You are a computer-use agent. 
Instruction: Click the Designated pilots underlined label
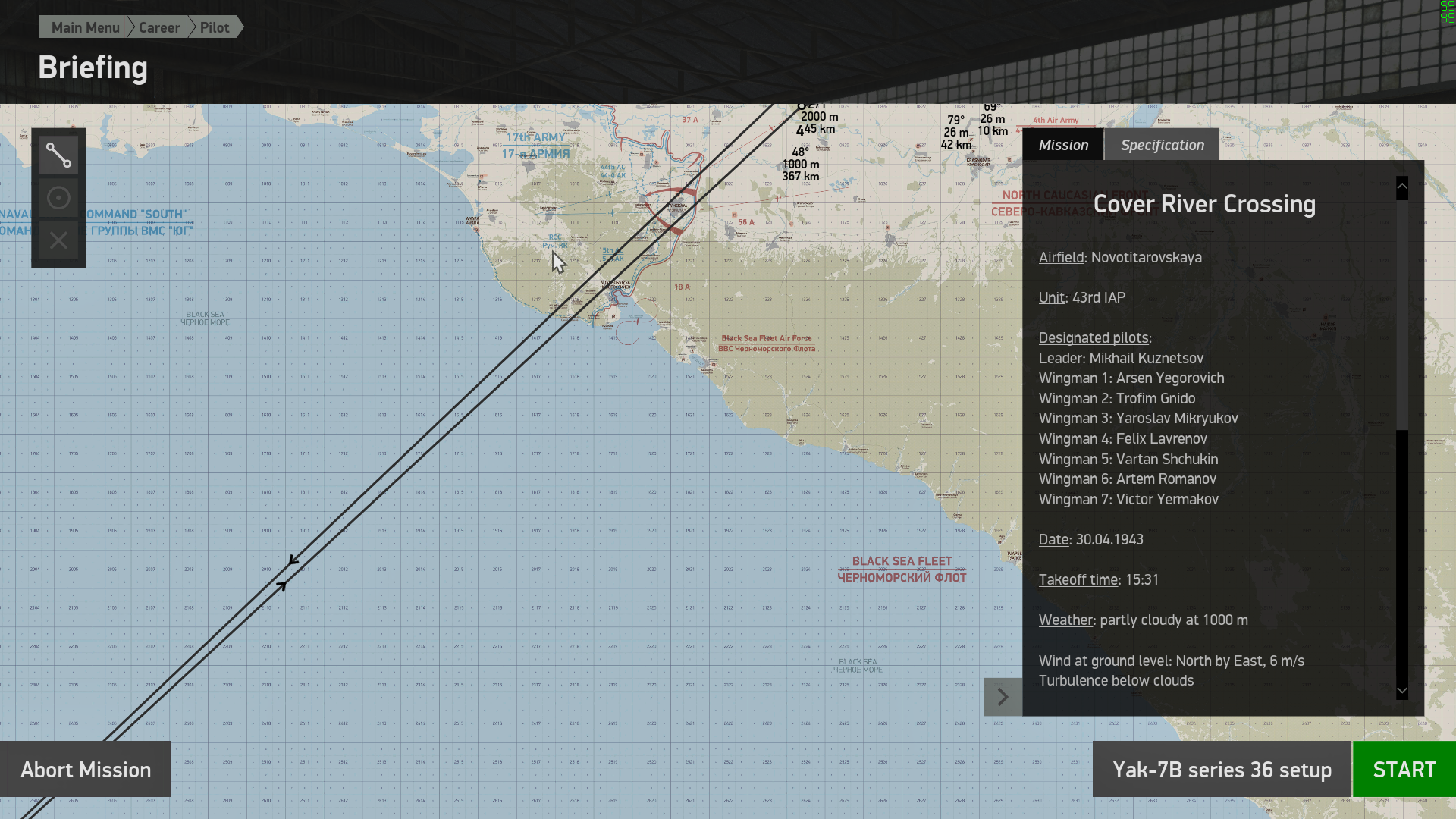(1094, 338)
